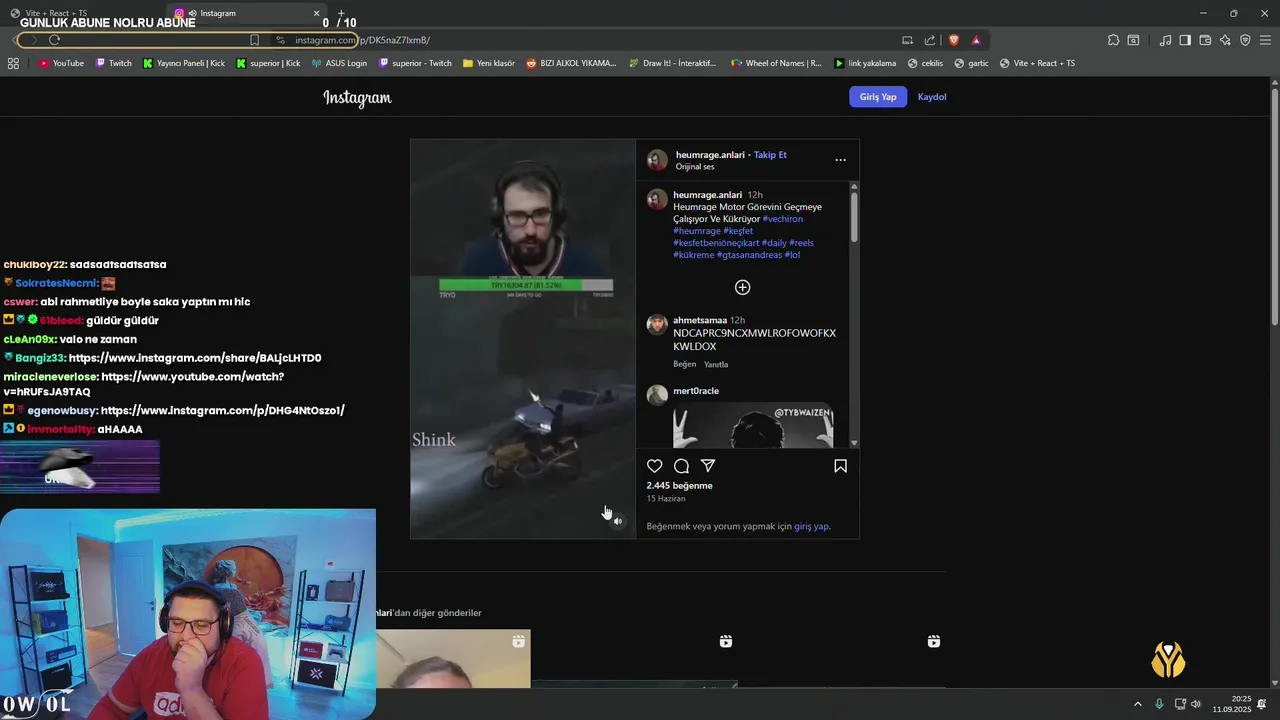
Task: Show hidden system tray icons chevron
Action: 1137,704
